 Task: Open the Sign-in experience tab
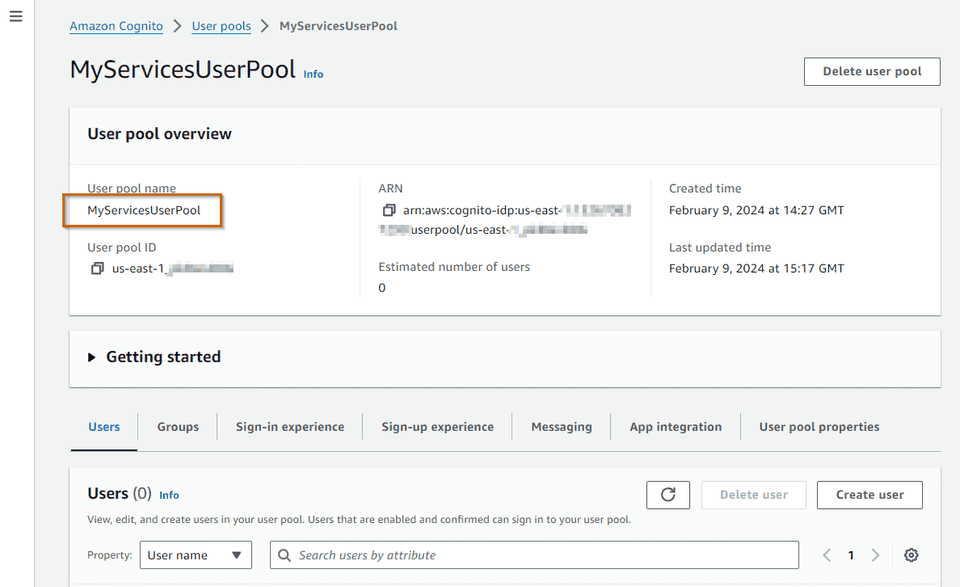(289, 427)
